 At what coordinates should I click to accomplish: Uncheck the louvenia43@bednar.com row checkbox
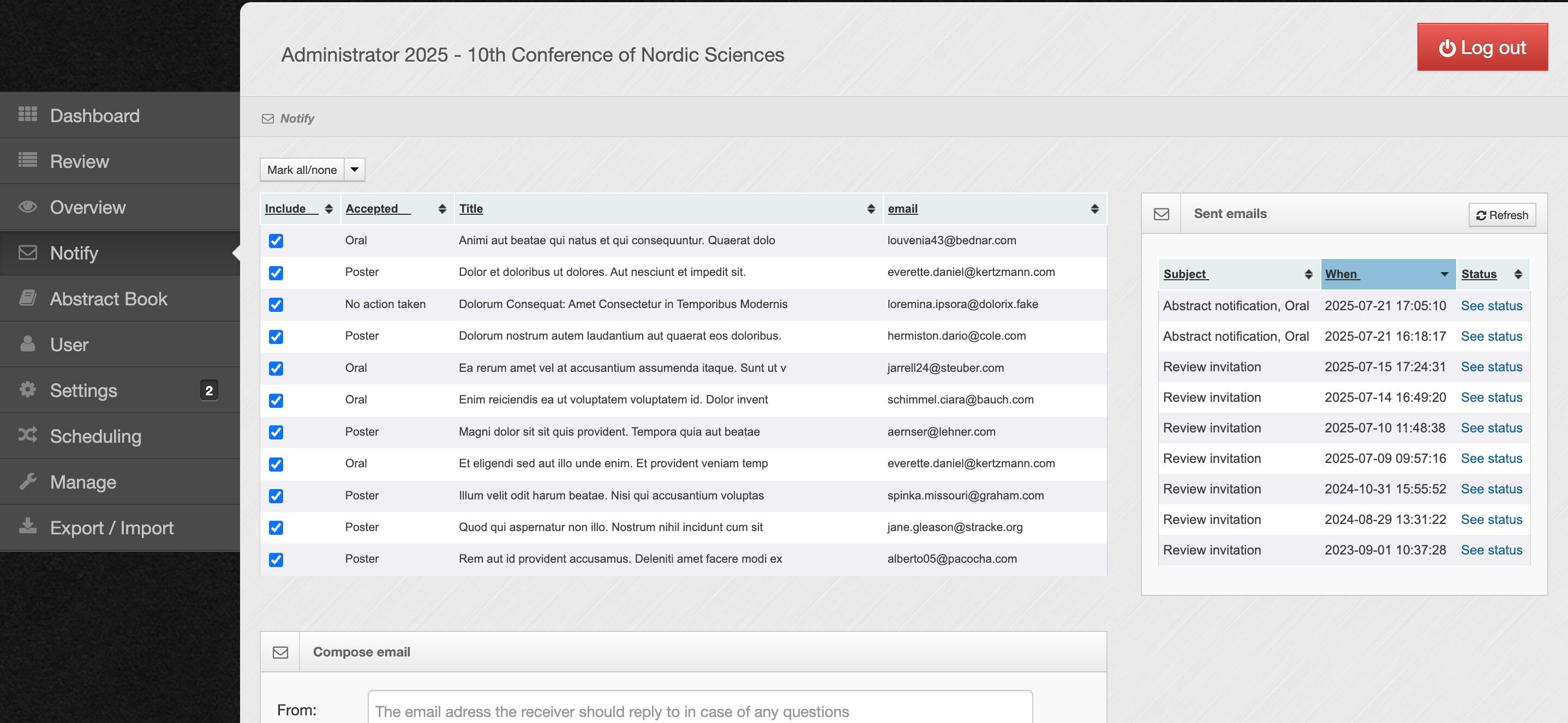(276, 241)
